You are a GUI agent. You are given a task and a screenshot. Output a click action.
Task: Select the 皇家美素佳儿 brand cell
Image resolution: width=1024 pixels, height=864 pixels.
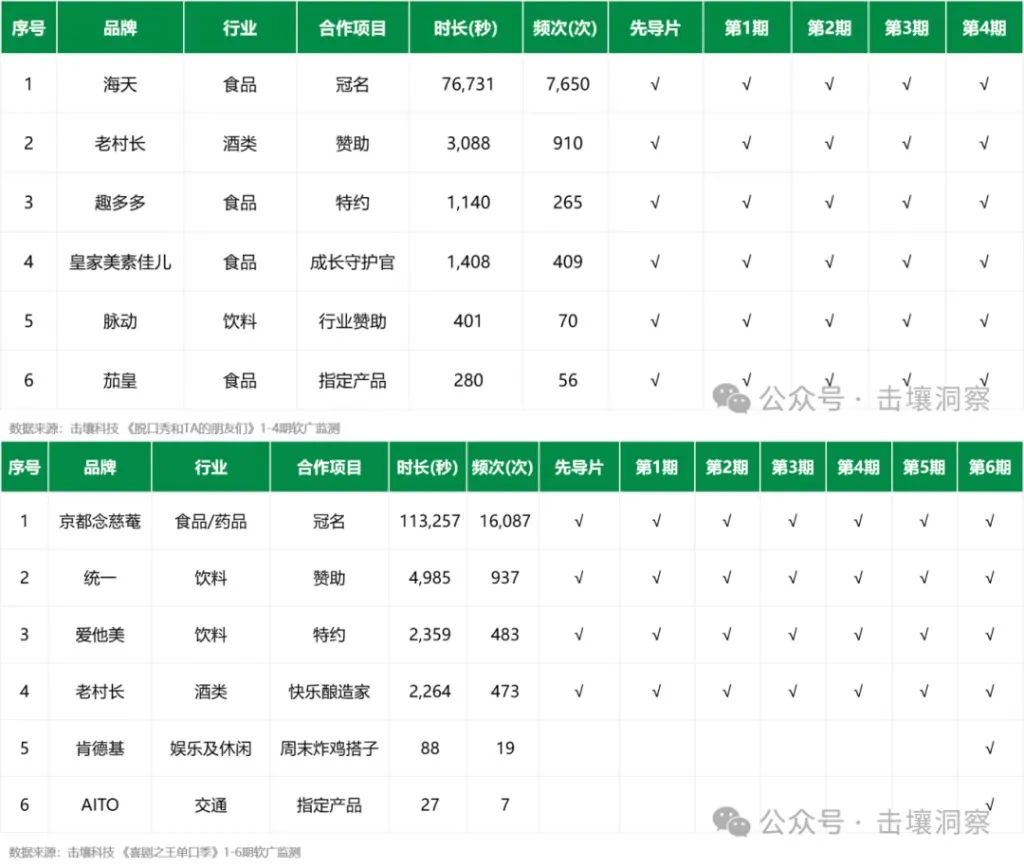(120, 262)
